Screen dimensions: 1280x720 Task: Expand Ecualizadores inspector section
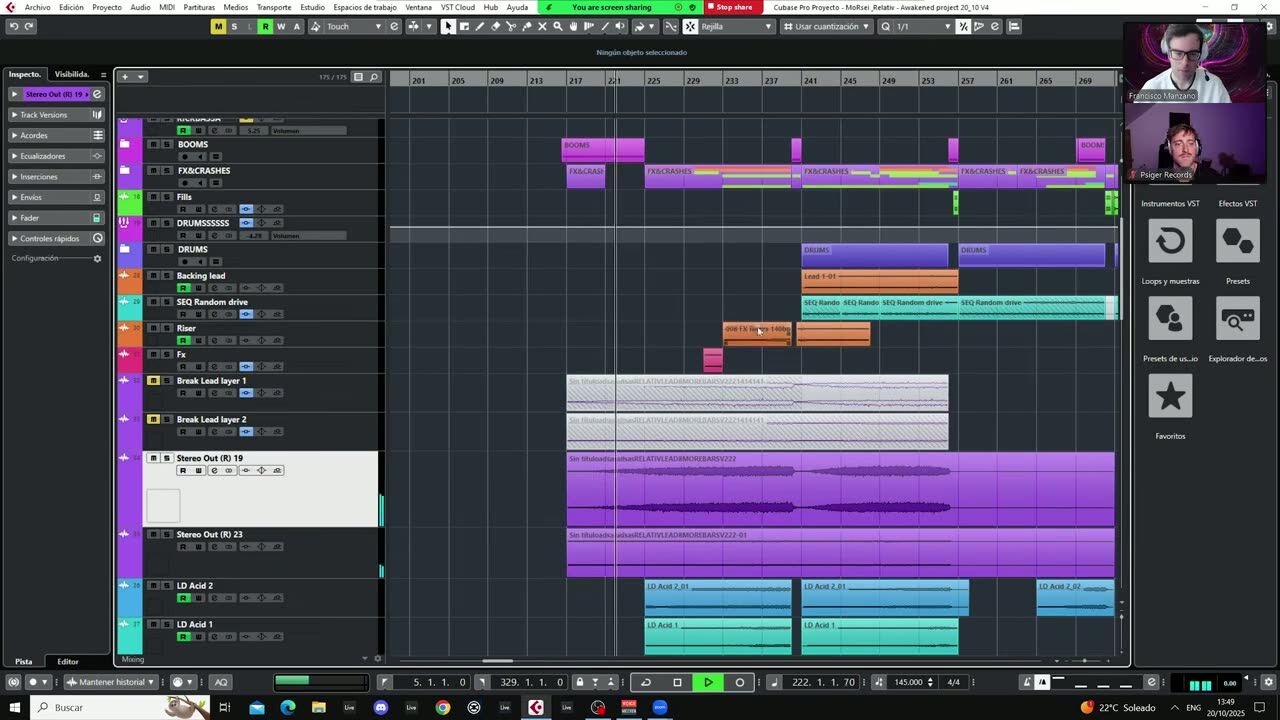[57, 156]
